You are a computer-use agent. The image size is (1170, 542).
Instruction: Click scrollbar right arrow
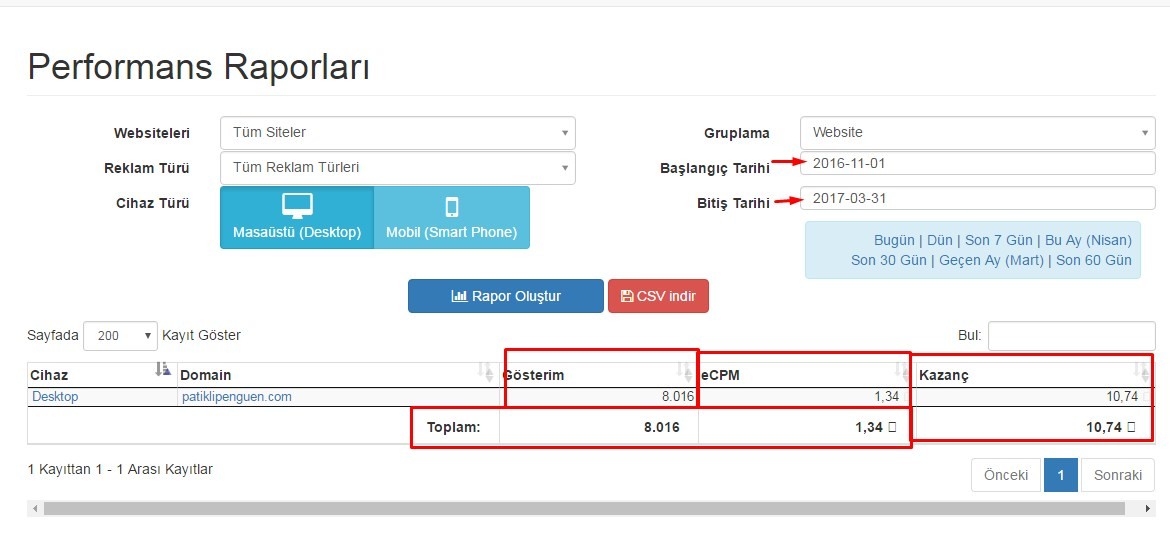click(x=1148, y=508)
